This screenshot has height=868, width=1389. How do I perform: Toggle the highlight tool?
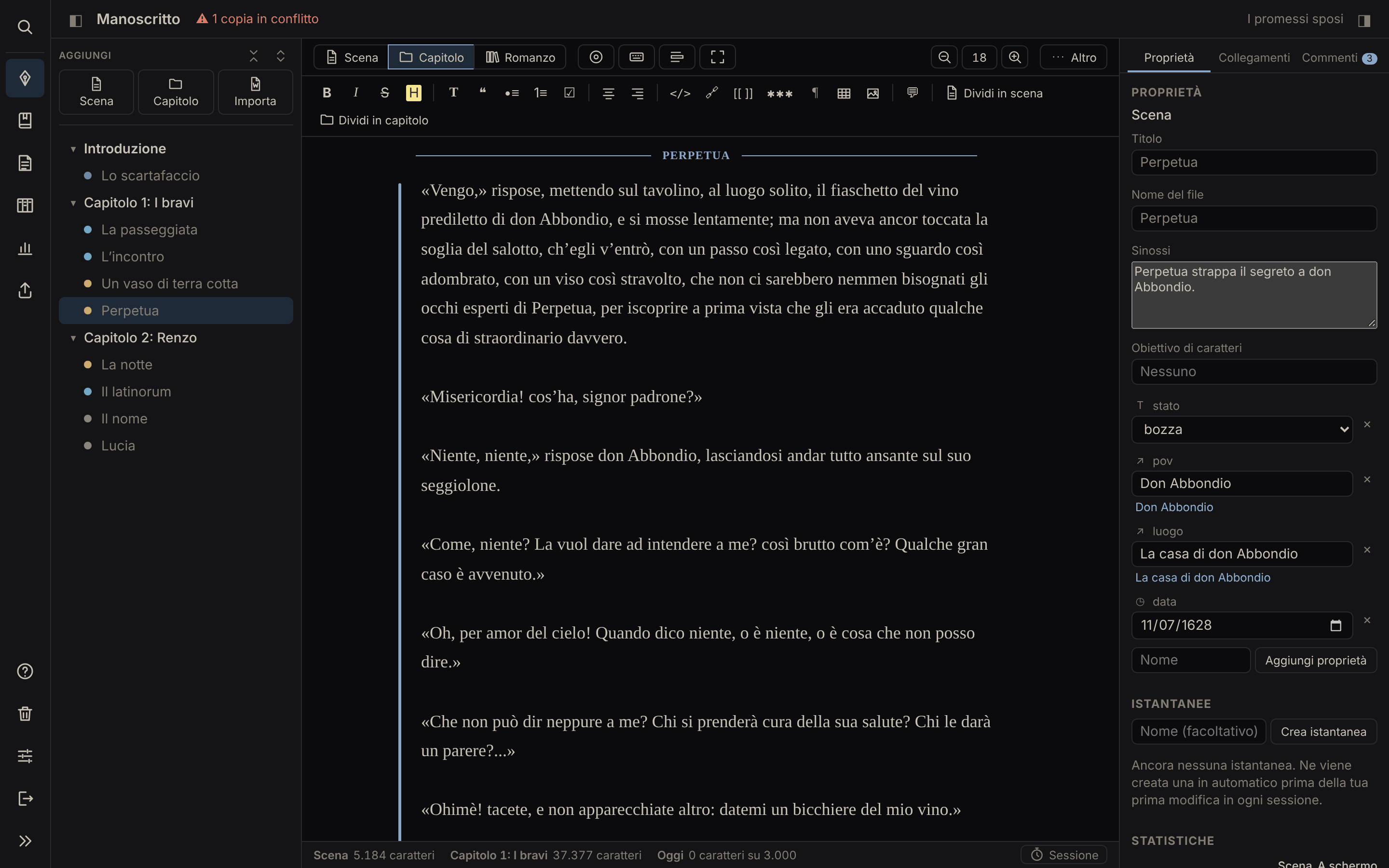(x=413, y=93)
